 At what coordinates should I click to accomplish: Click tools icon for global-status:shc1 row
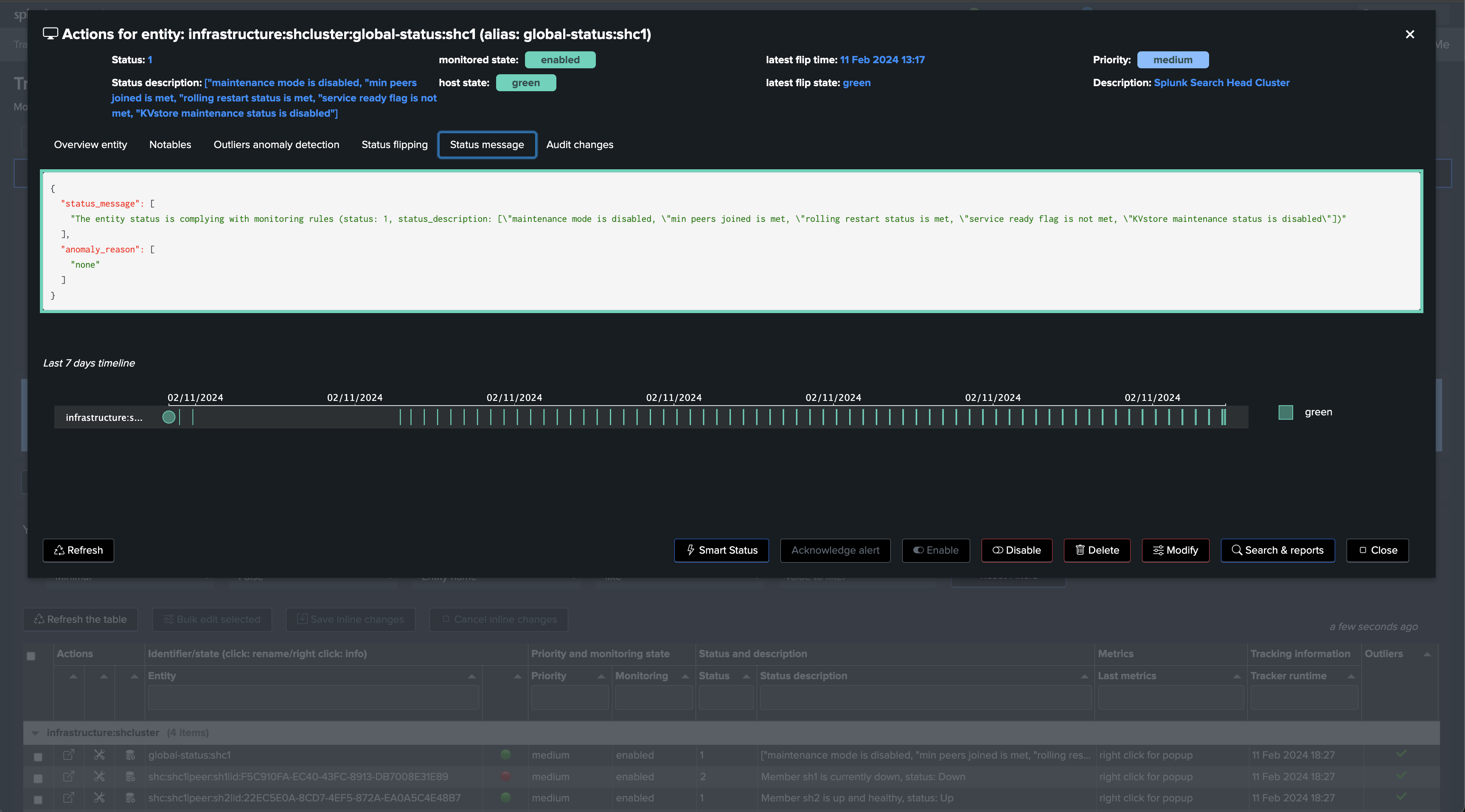point(99,755)
